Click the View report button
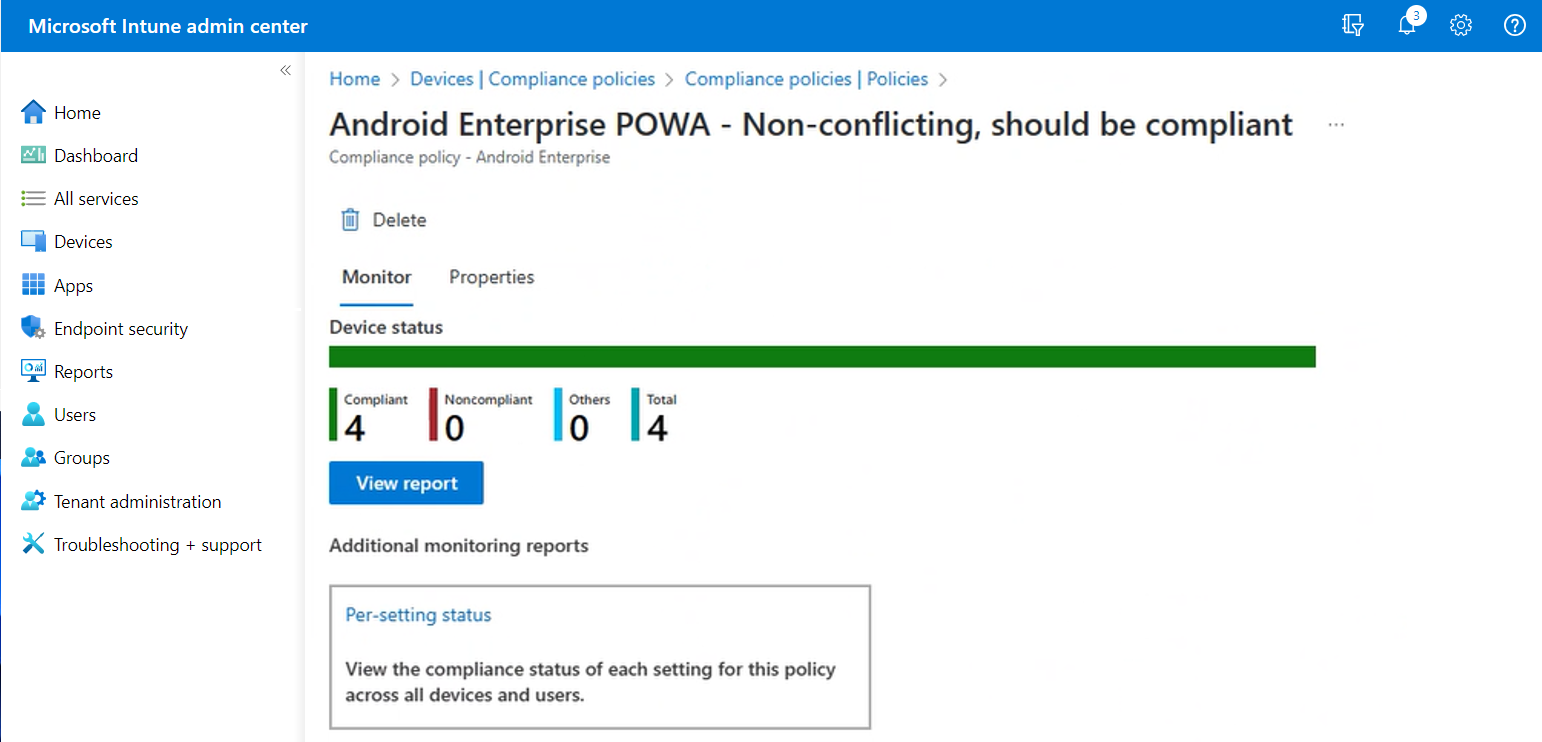Viewport: 1542px width, 742px height. click(406, 482)
